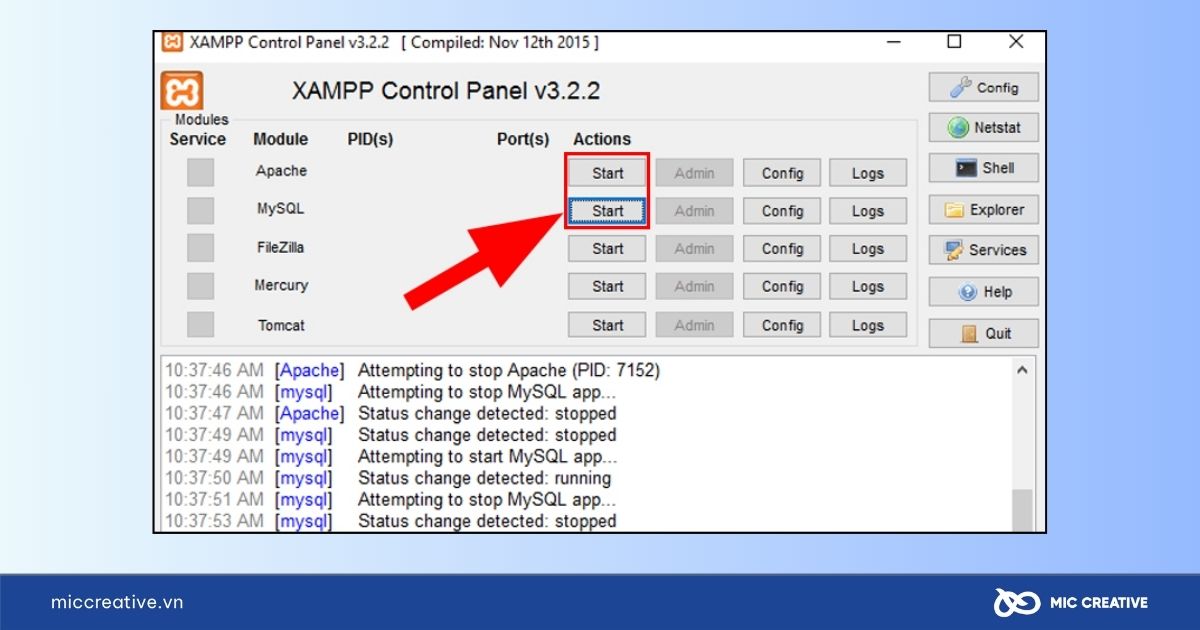Start the MySQL module

[x=607, y=211]
